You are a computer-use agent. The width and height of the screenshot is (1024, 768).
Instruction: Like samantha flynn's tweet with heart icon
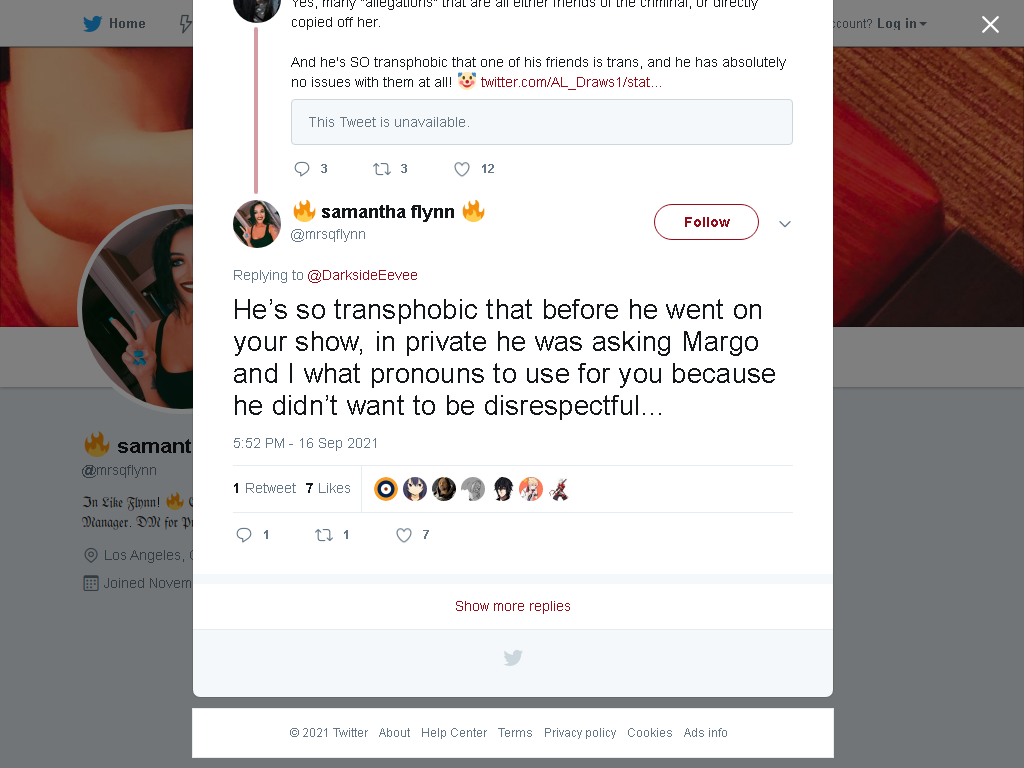tap(404, 535)
